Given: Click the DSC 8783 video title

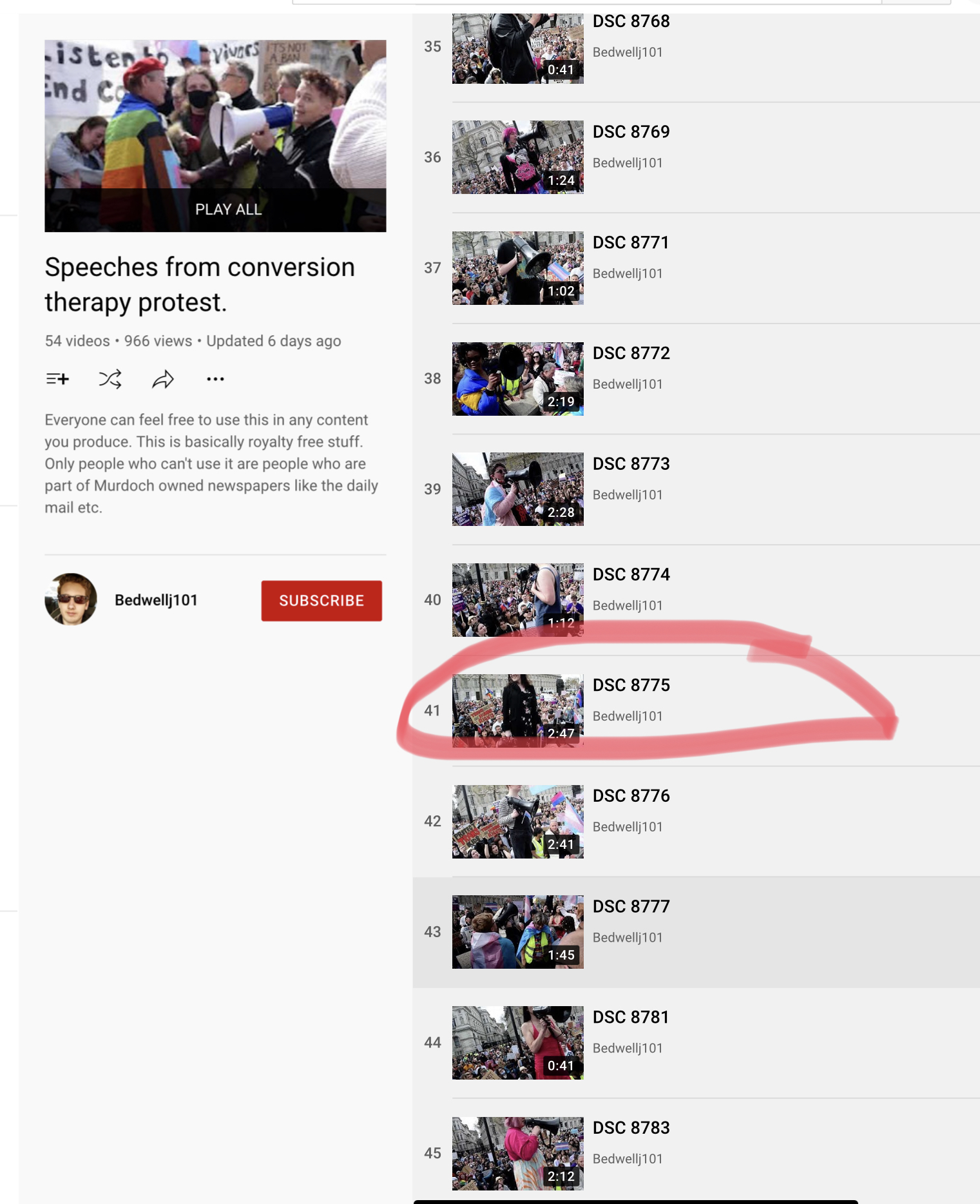Looking at the screenshot, I should [631, 1128].
